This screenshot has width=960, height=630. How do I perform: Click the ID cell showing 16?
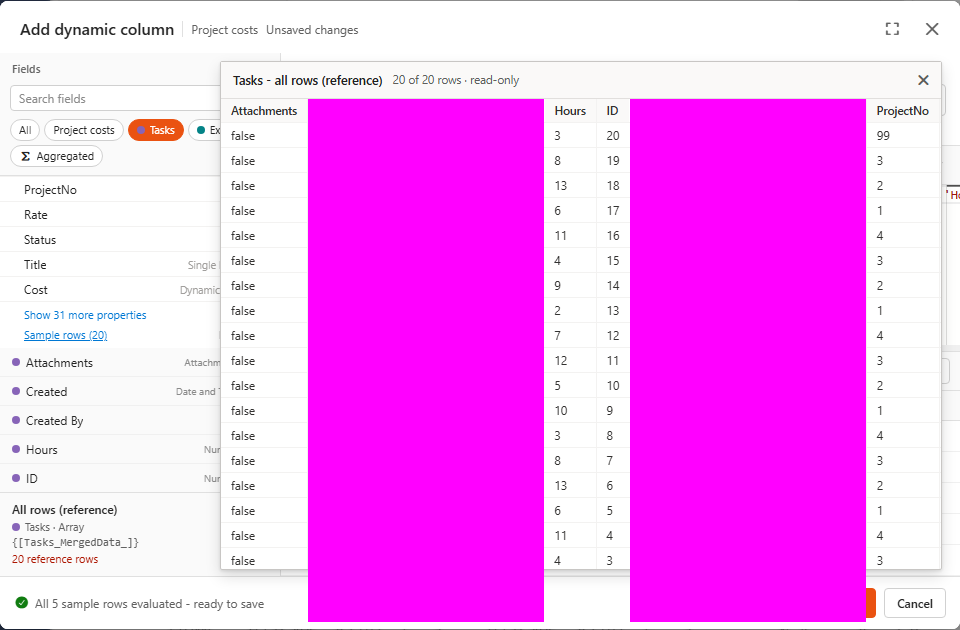[x=613, y=236]
